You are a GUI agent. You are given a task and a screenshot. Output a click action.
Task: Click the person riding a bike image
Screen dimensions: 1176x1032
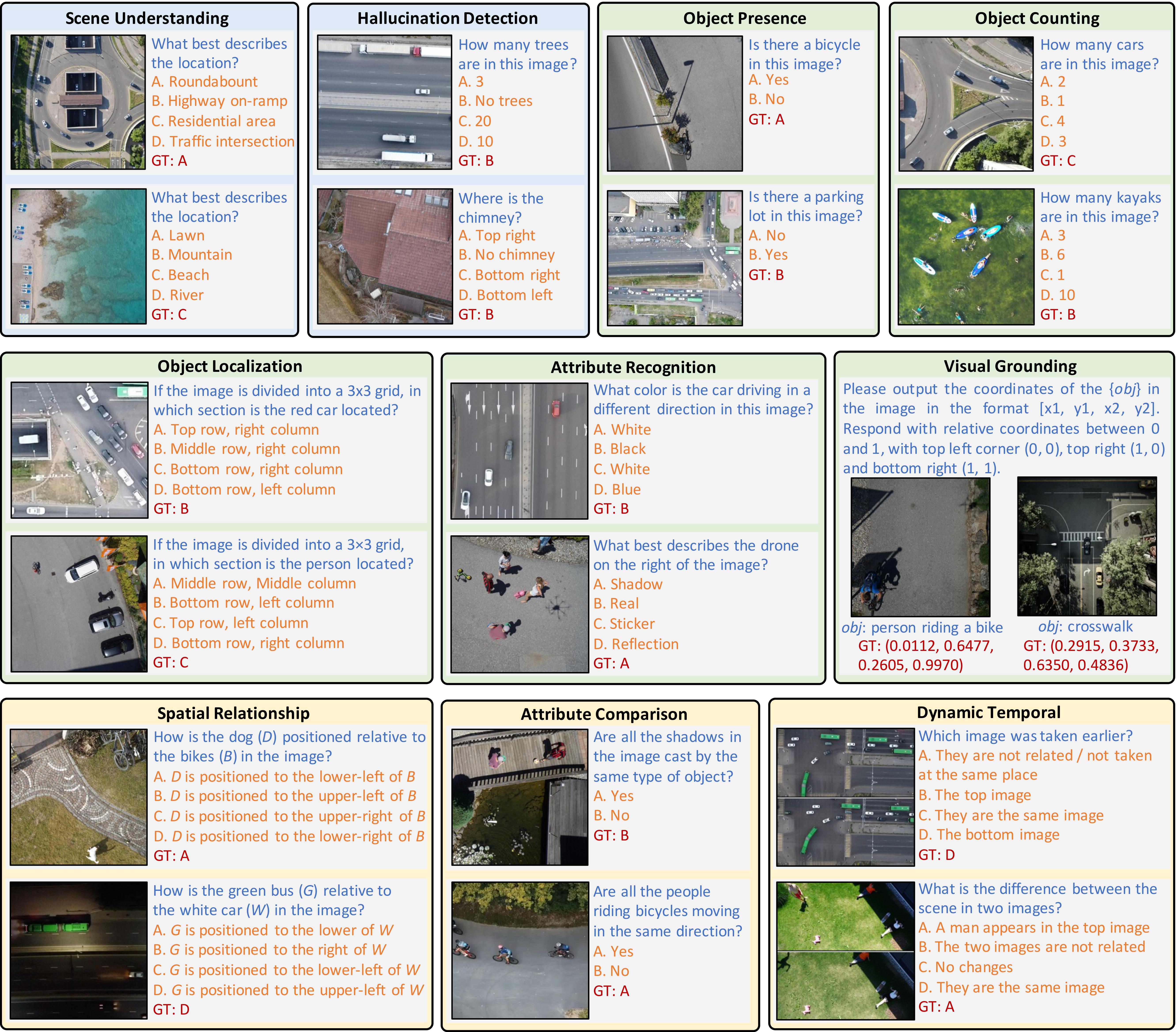tap(920, 547)
